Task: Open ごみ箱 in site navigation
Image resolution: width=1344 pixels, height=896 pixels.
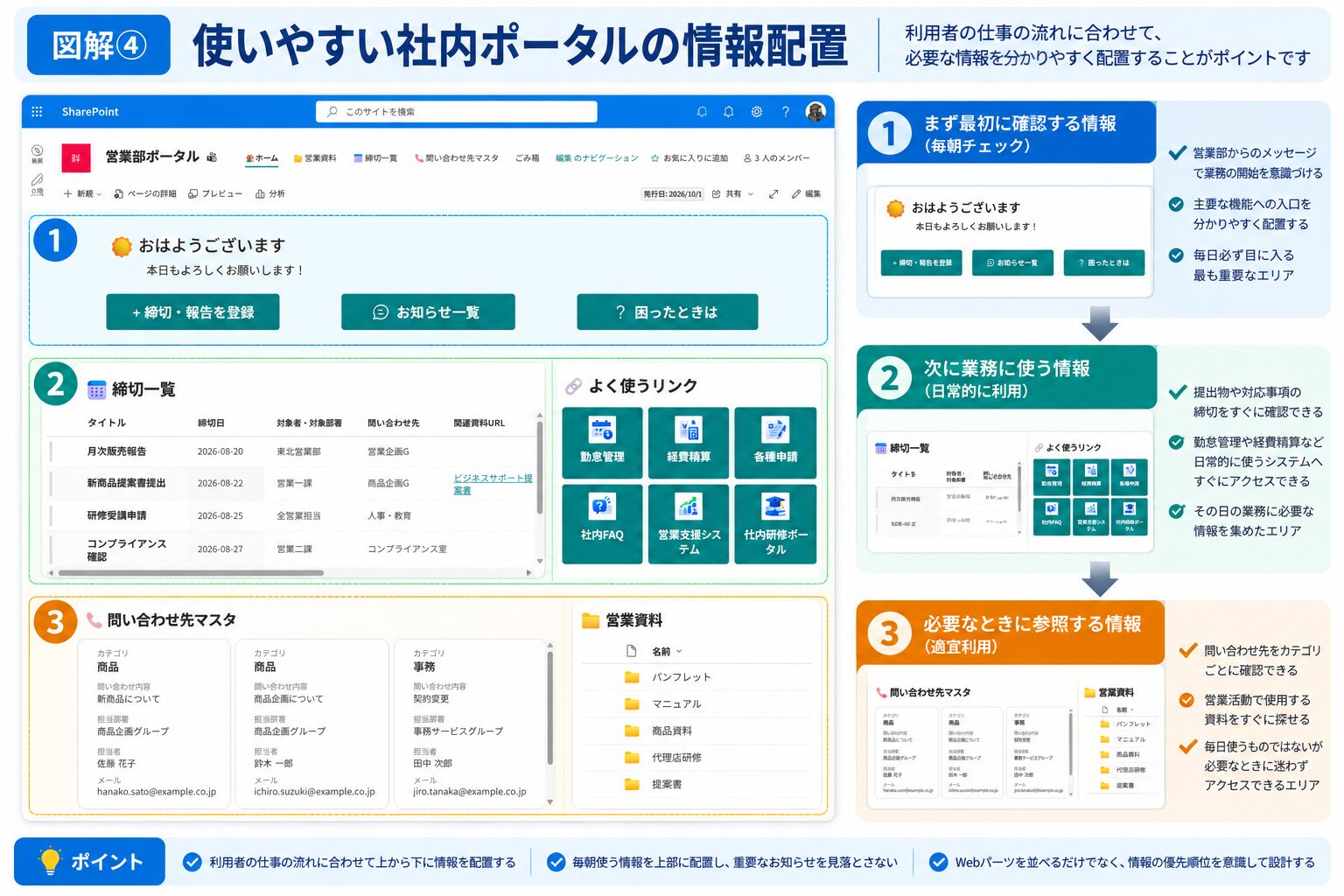Action: coord(528,158)
